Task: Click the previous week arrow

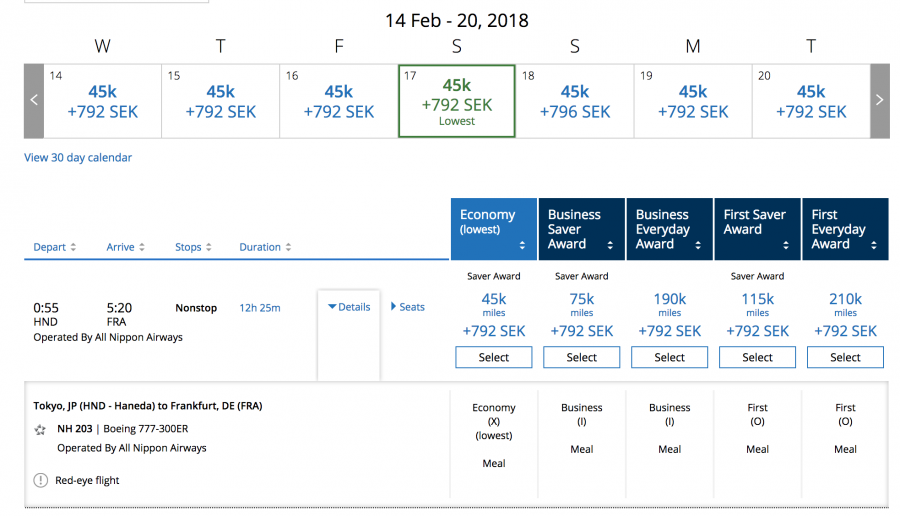Action: 34,101
